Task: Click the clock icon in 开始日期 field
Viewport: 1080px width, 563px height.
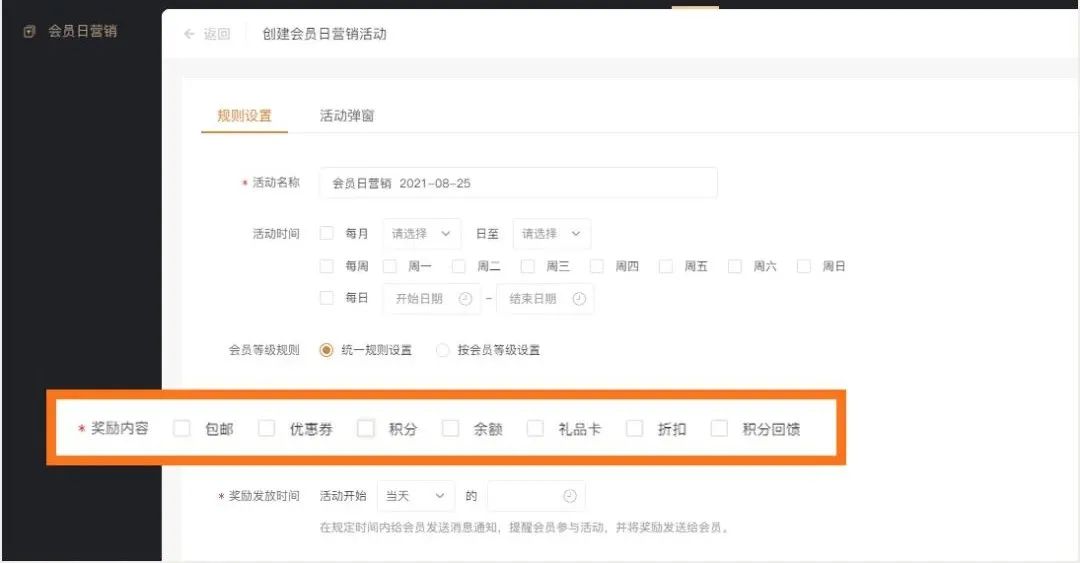Action: click(x=466, y=298)
